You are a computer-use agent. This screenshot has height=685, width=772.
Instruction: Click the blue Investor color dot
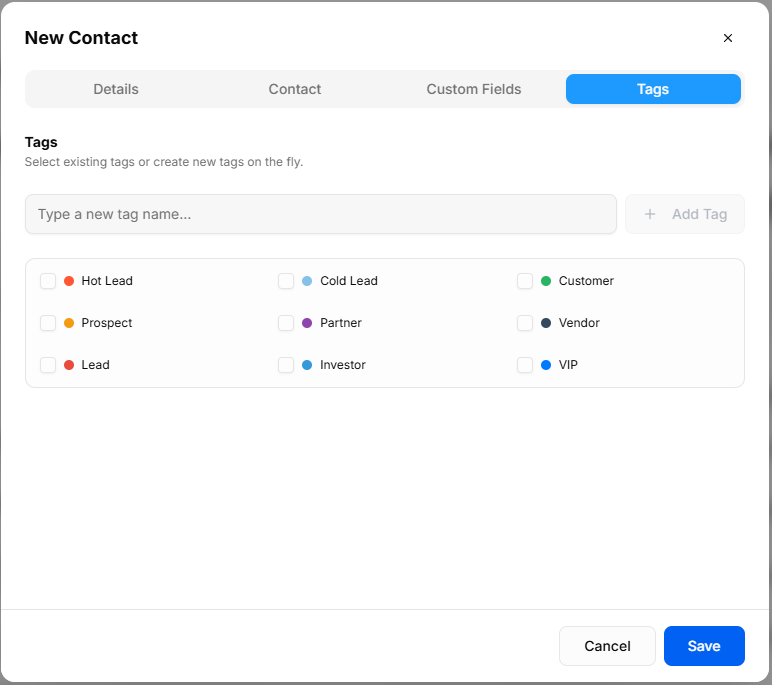(x=307, y=365)
